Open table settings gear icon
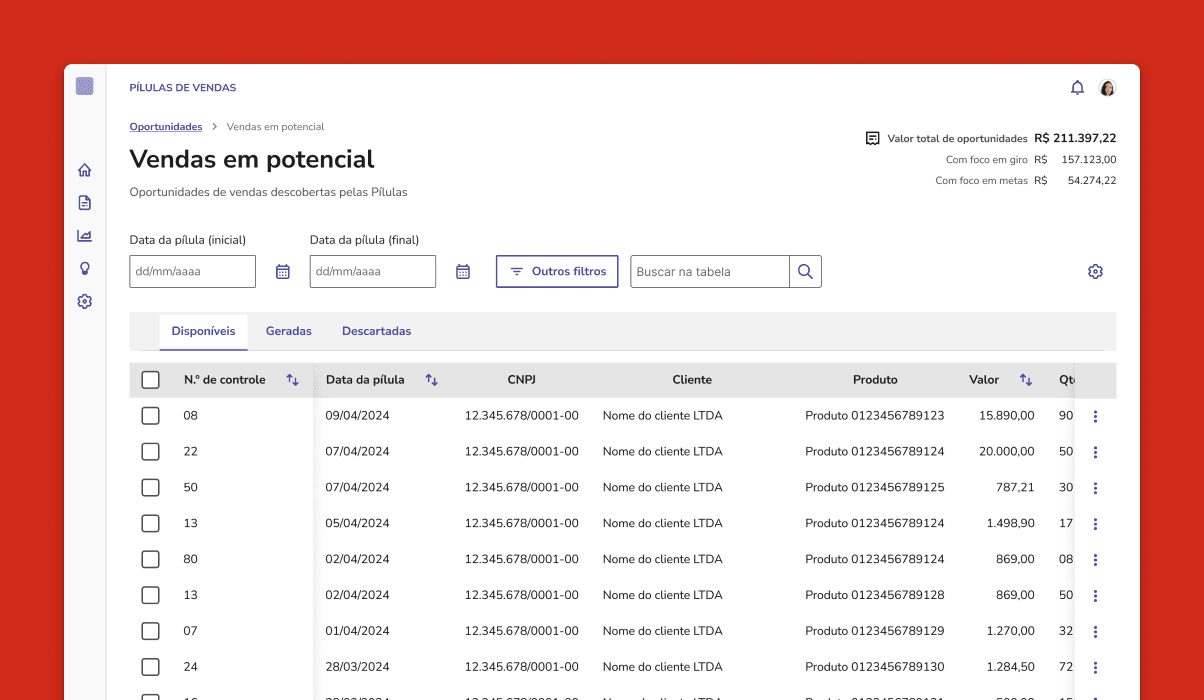 [x=1095, y=272]
